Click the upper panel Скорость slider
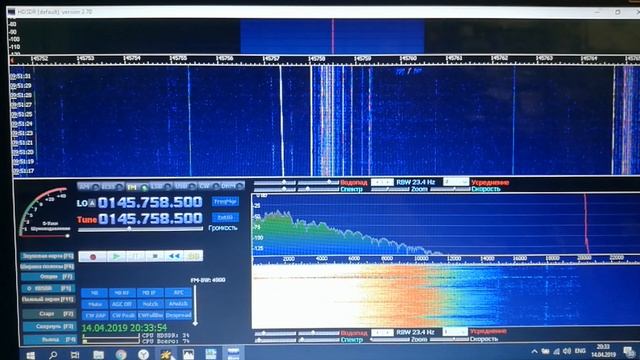The width and height of the screenshot is (640, 360). tap(450, 189)
